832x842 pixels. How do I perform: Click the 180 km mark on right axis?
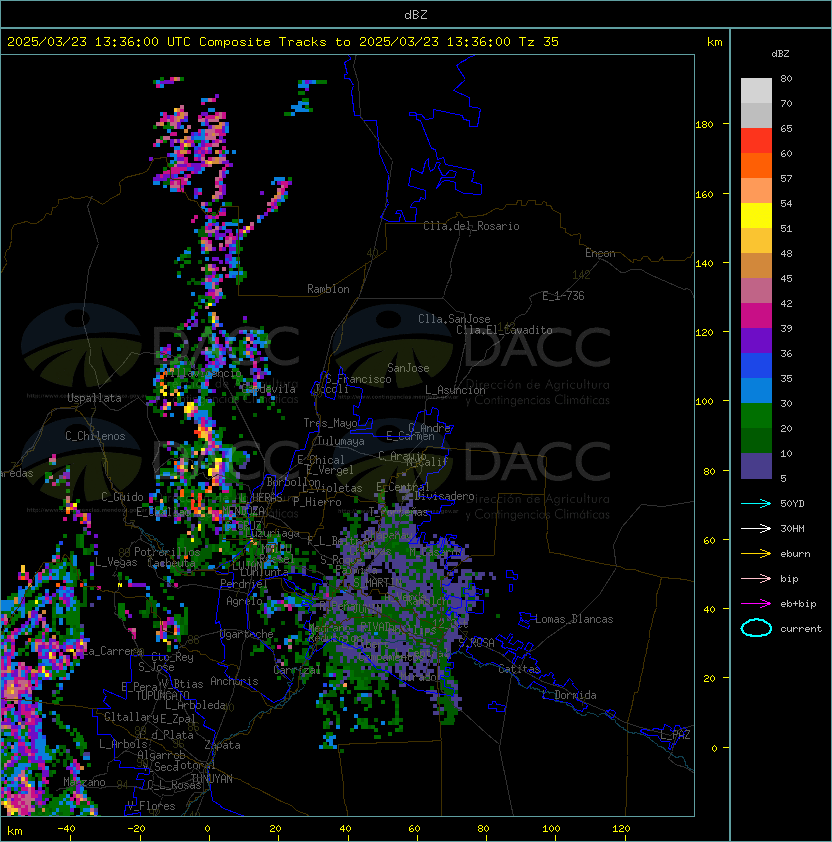(x=704, y=125)
